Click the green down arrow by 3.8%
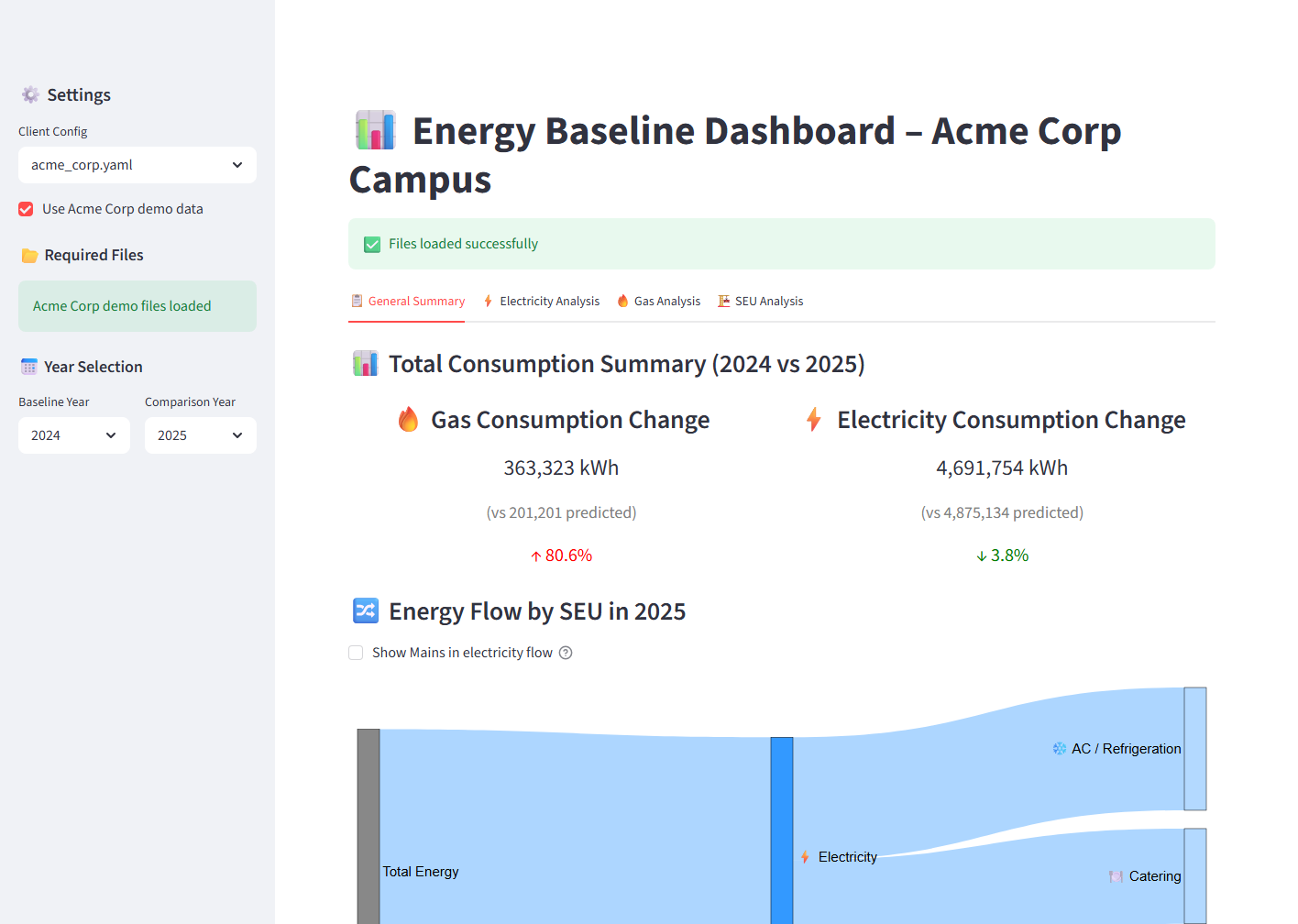Screen dimensions: 1298x924 982,556
